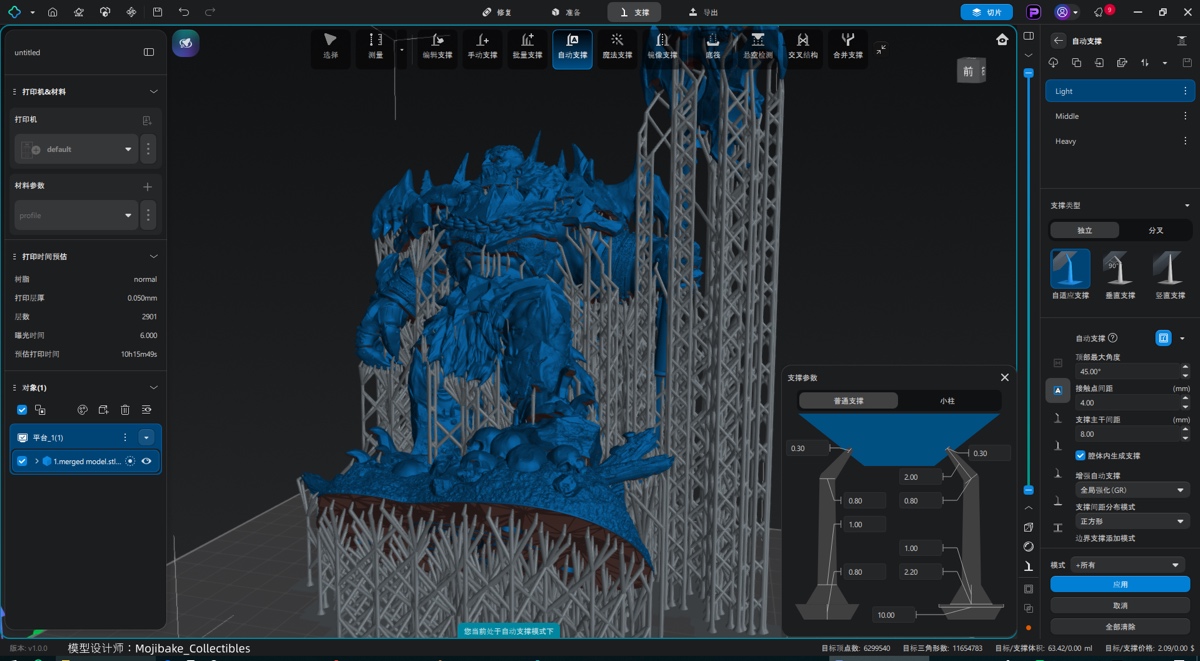Switch to the 准备 tab
This screenshot has height=661, width=1200.
[566, 12]
